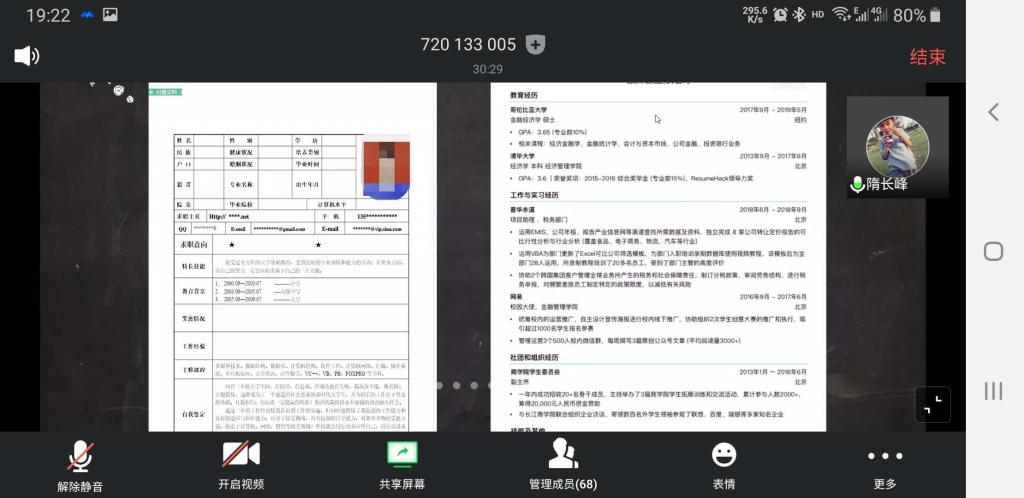Open the More options menu
The height and width of the screenshot is (498, 1024).
pos(884,464)
